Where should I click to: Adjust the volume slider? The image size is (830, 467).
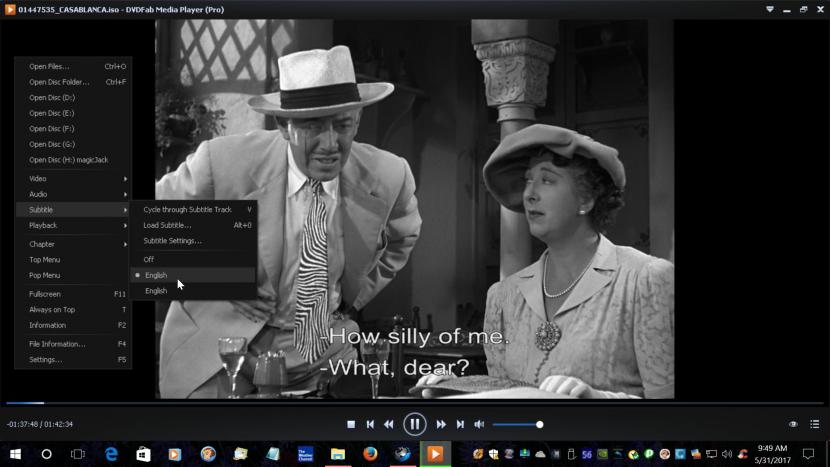518,424
